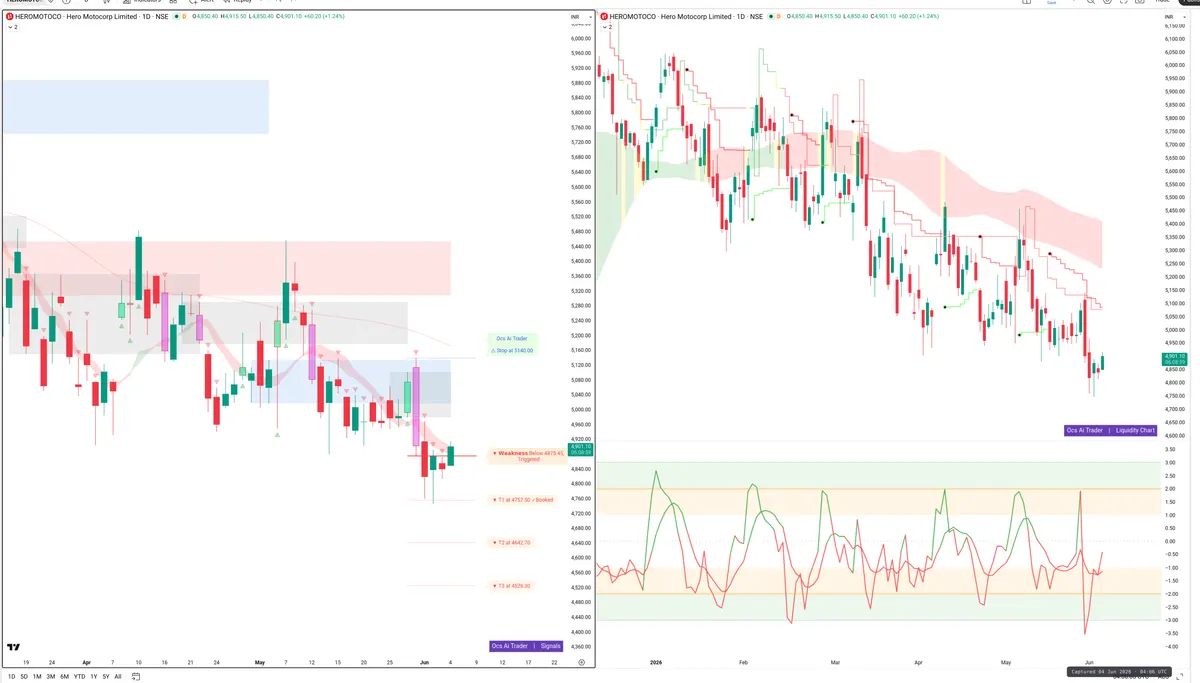The image size is (1200, 683).
Task: Select the 3M date range
Action: (50, 676)
